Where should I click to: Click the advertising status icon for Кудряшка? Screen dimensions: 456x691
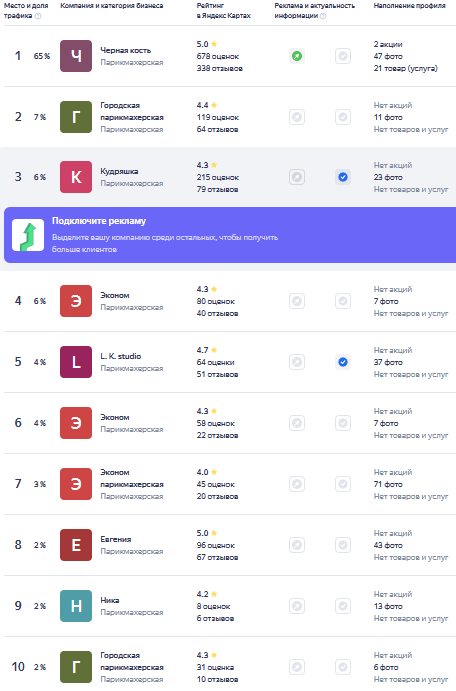[297, 177]
